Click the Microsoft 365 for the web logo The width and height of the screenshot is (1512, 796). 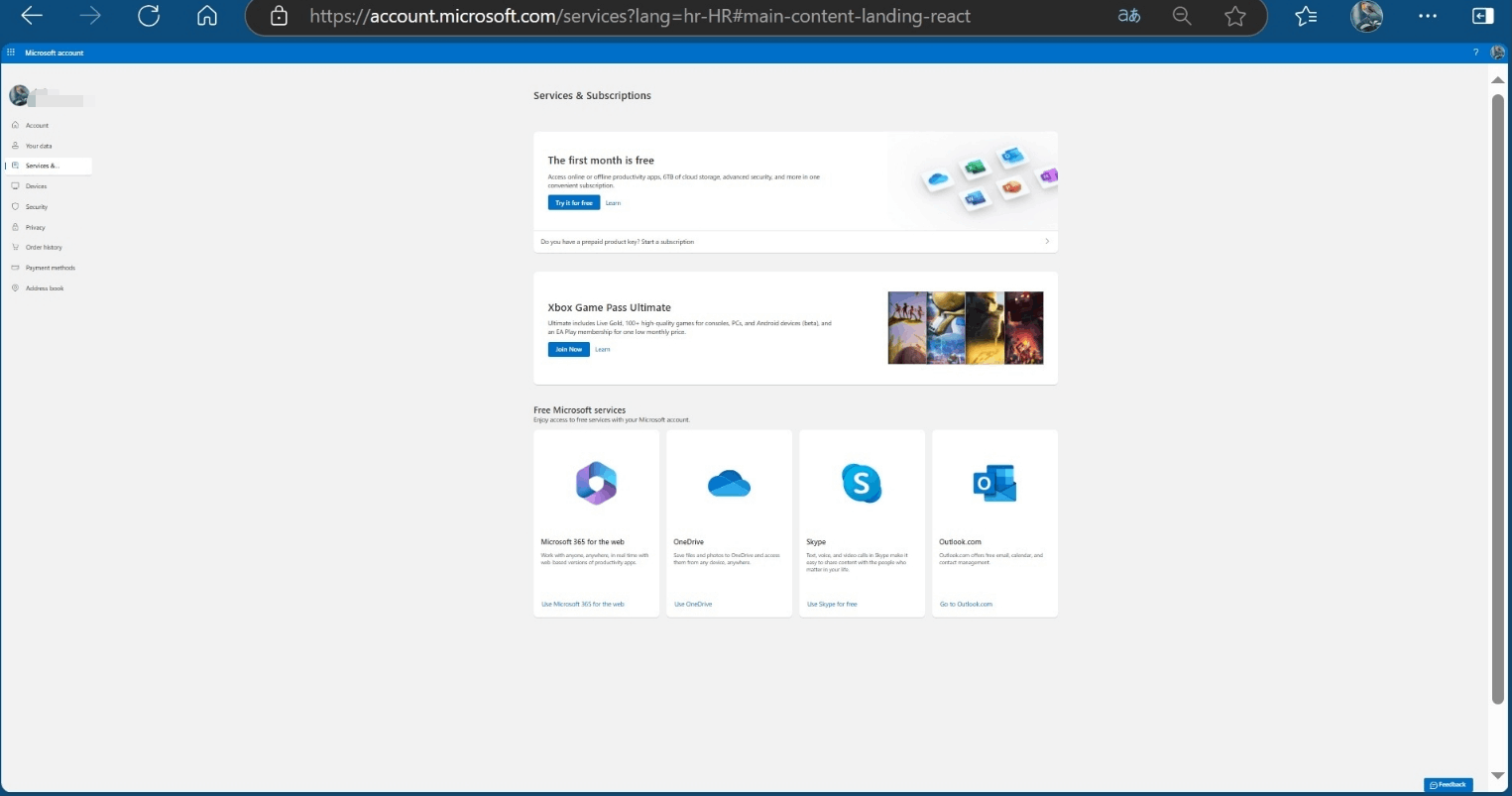596,484
